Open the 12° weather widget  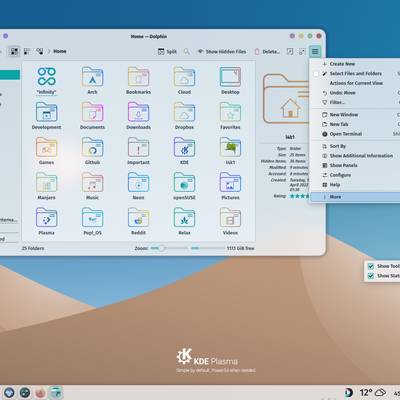click(x=373, y=393)
